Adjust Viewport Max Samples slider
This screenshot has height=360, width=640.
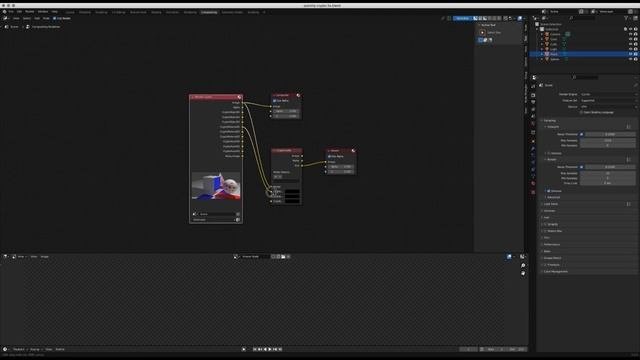point(607,140)
